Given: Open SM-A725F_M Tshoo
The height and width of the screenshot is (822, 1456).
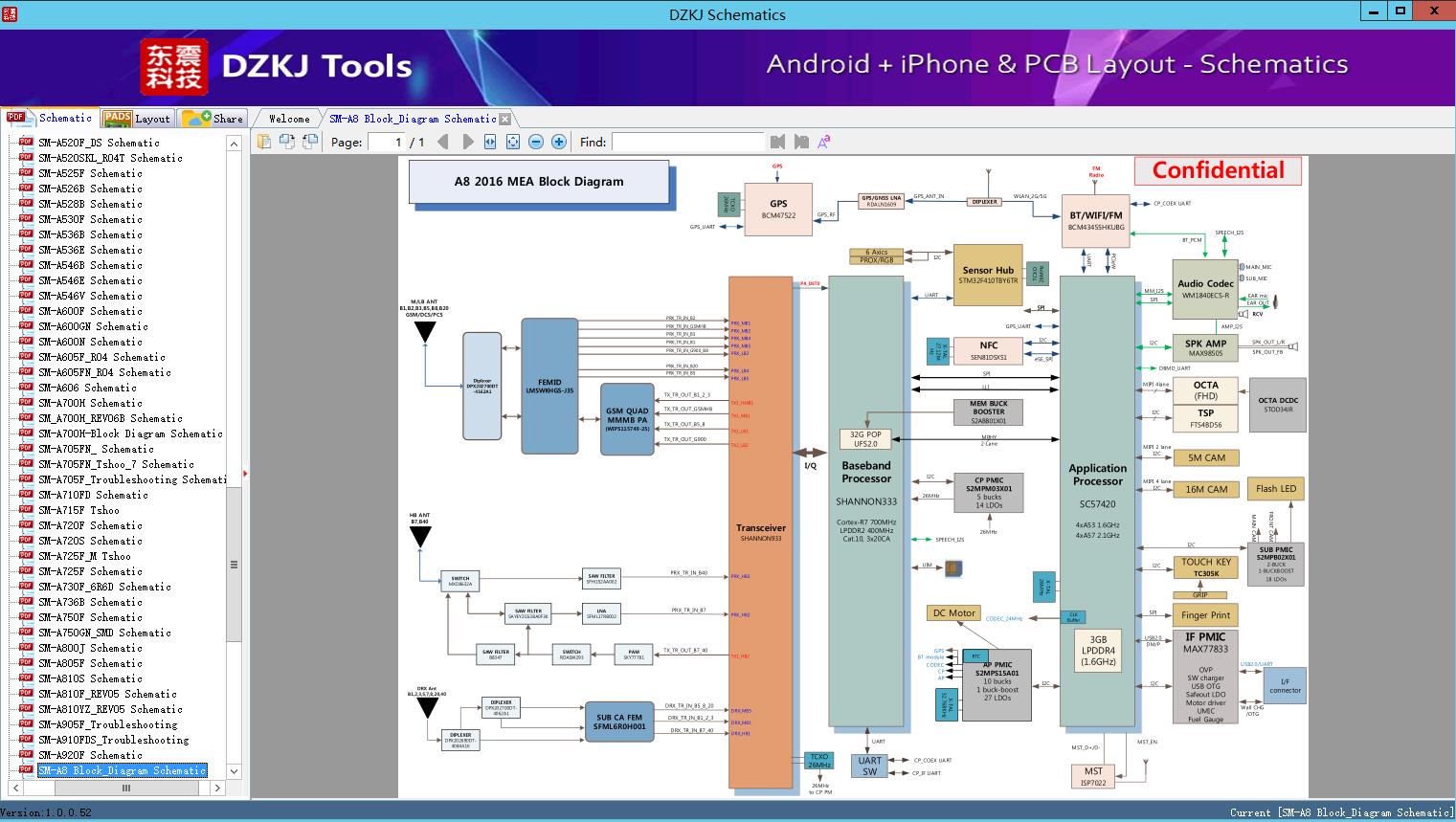Looking at the screenshot, I should [84, 556].
